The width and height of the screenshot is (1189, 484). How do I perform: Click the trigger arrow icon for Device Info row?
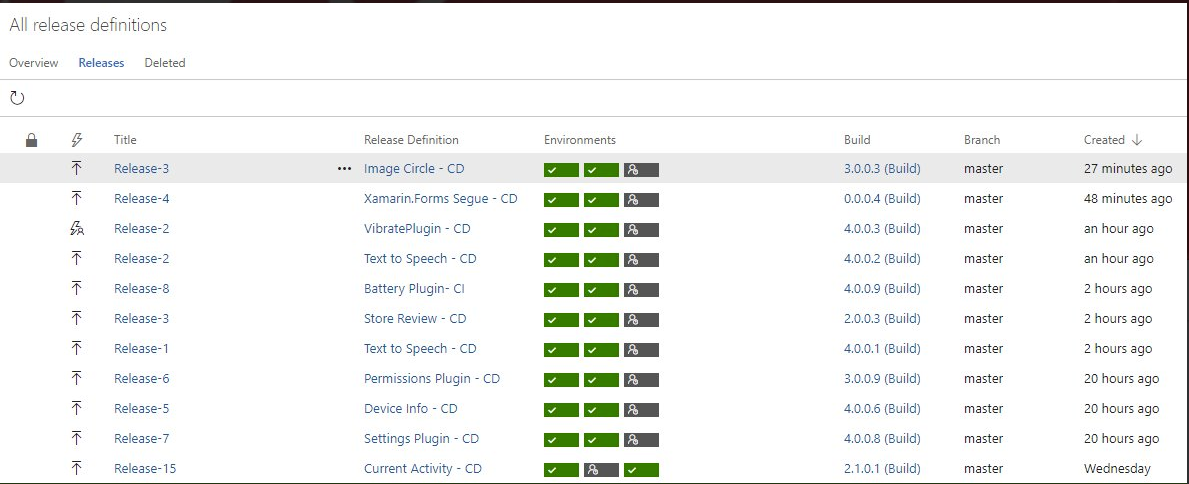tap(76, 408)
